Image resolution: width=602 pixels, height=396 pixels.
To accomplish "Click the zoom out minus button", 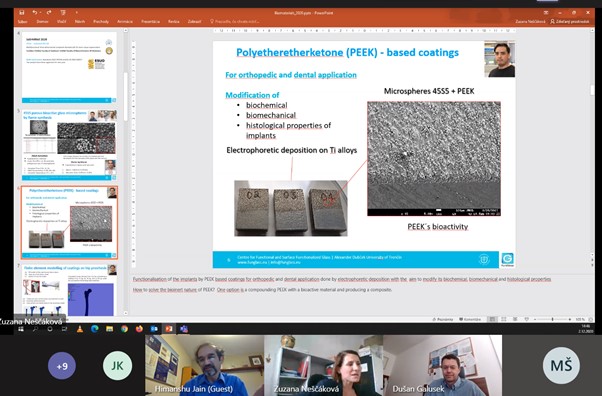I will coord(535,319).
